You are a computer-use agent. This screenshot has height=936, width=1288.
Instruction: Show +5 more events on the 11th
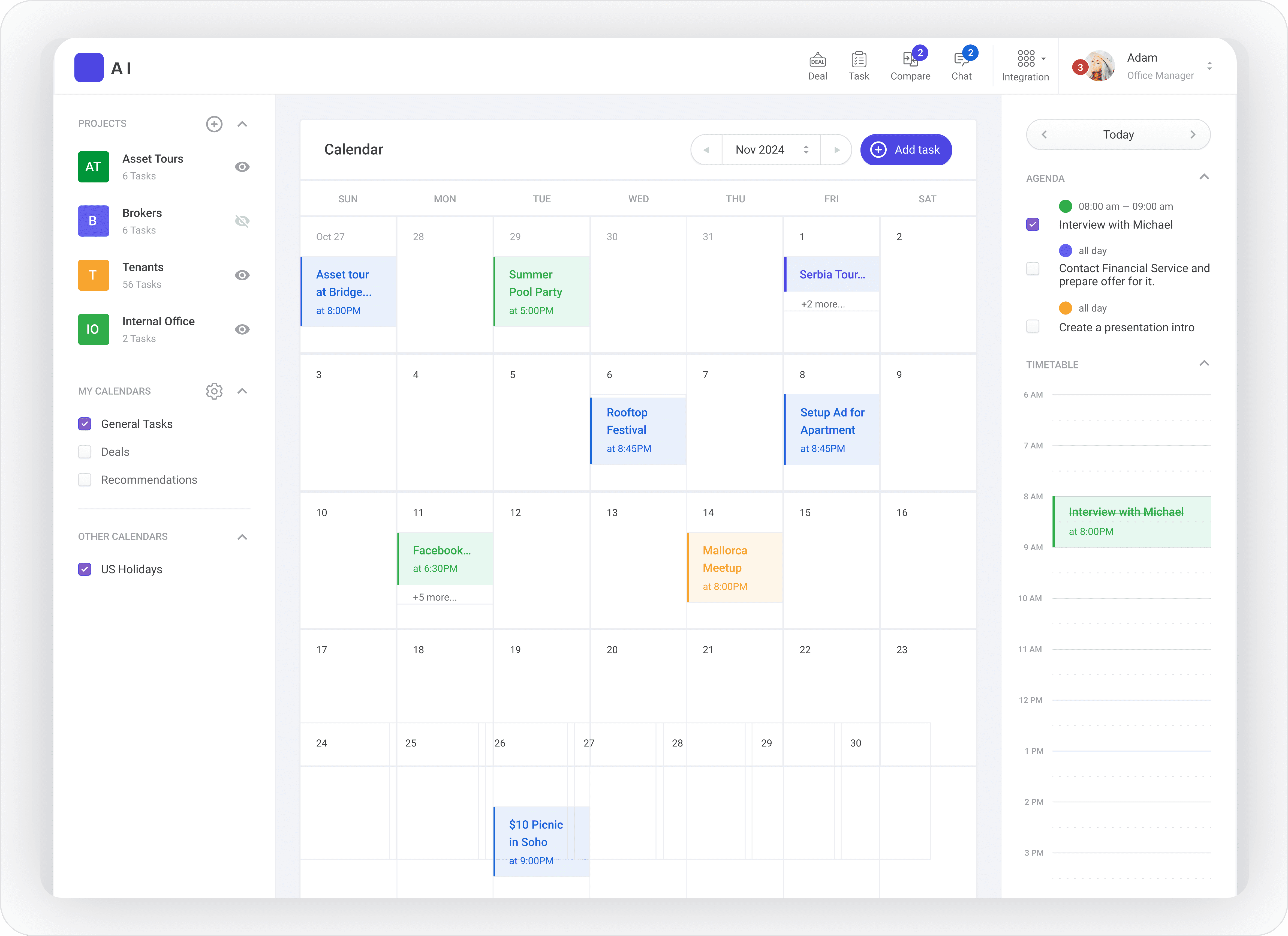(x=434, y=597)
